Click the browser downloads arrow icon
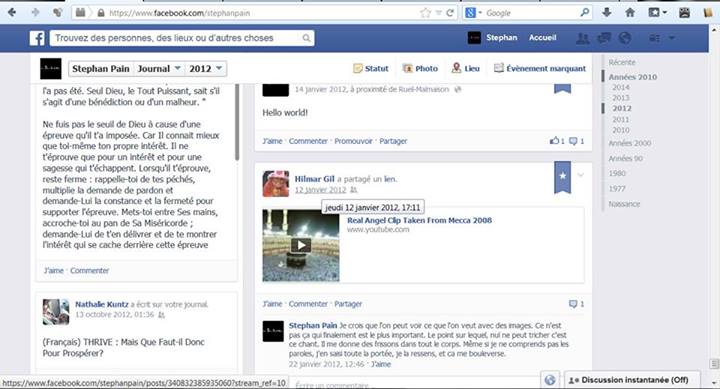This screenshot has height=389, width=720. pyautogui.click(x=607, y=13)
